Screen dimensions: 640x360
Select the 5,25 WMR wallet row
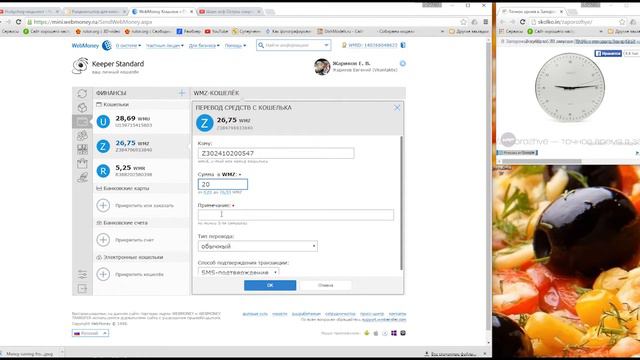(x=141, y=171)
